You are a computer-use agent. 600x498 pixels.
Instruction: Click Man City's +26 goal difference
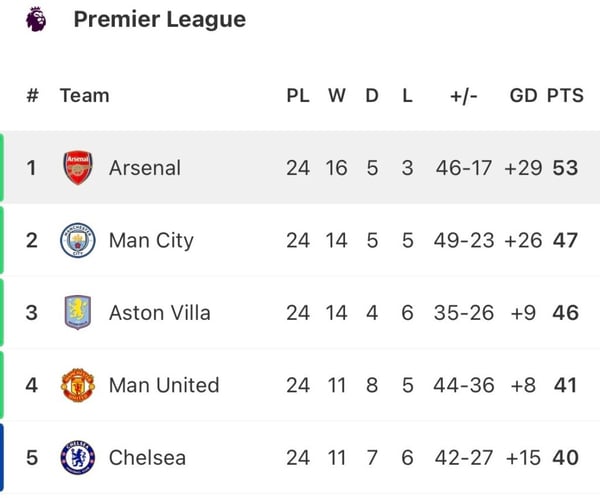pyautogui.click(x=523, y=240)
